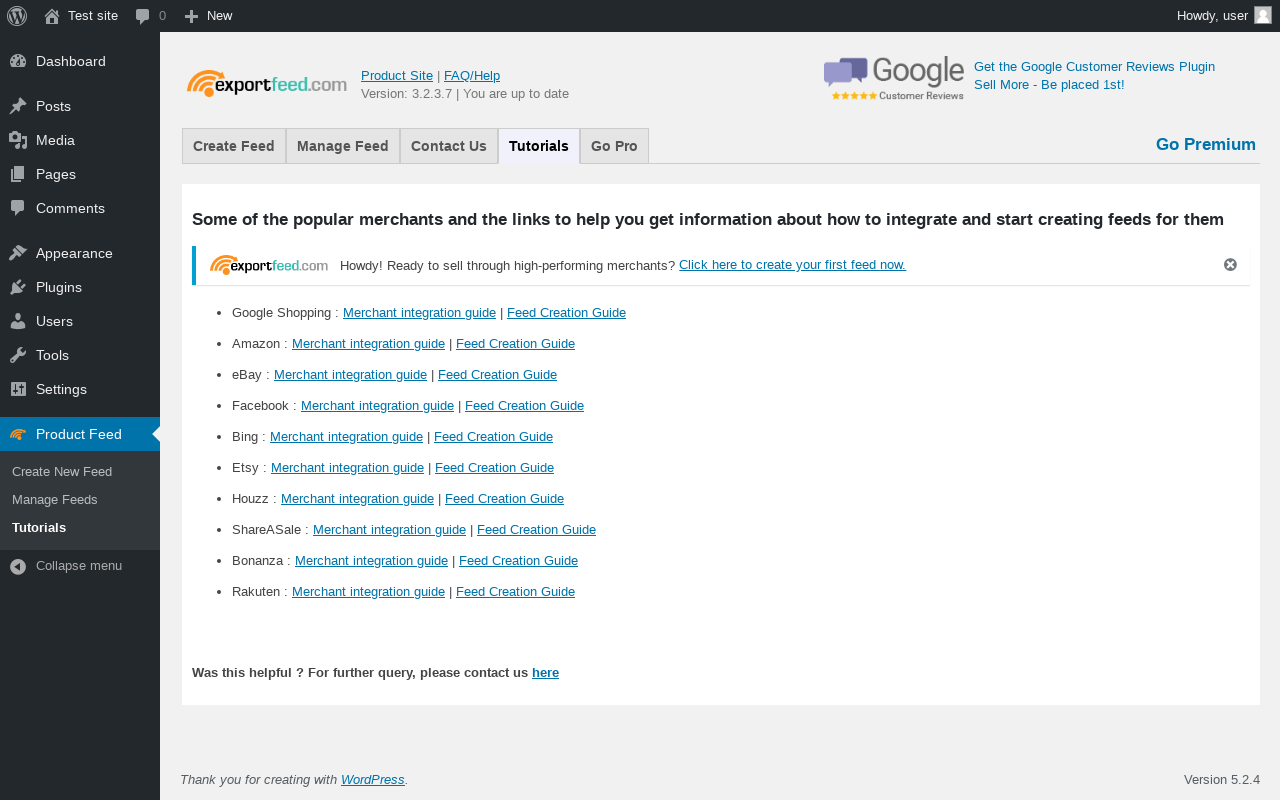Switch to the Create Feed tab

pos(234,146)
